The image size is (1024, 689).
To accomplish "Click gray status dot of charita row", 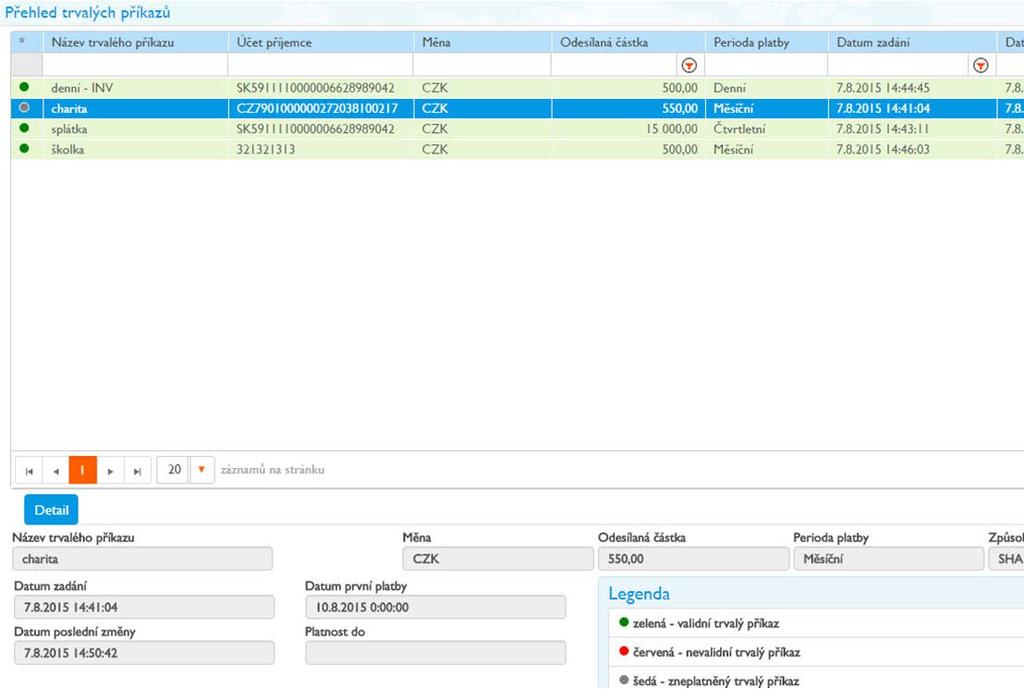I will point(24,108).
